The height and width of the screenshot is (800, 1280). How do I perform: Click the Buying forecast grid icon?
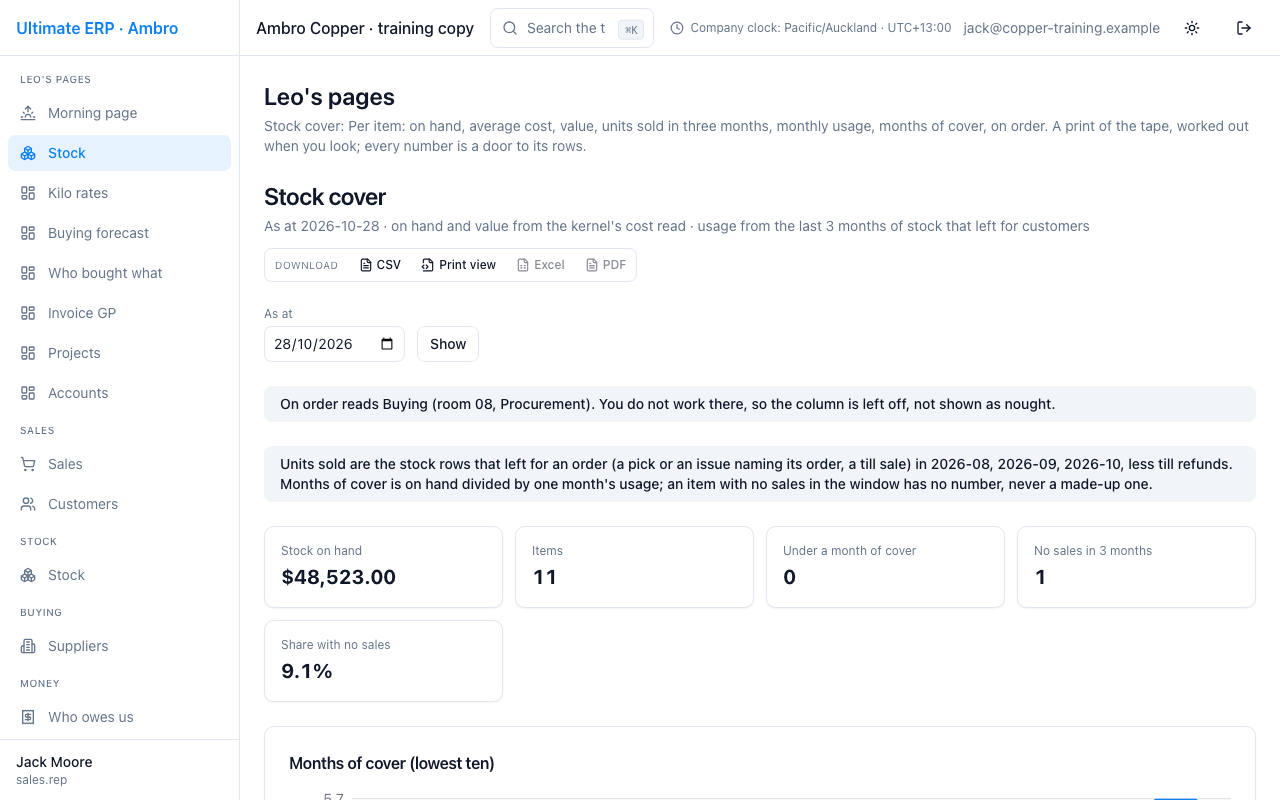[x=28, y=233]
